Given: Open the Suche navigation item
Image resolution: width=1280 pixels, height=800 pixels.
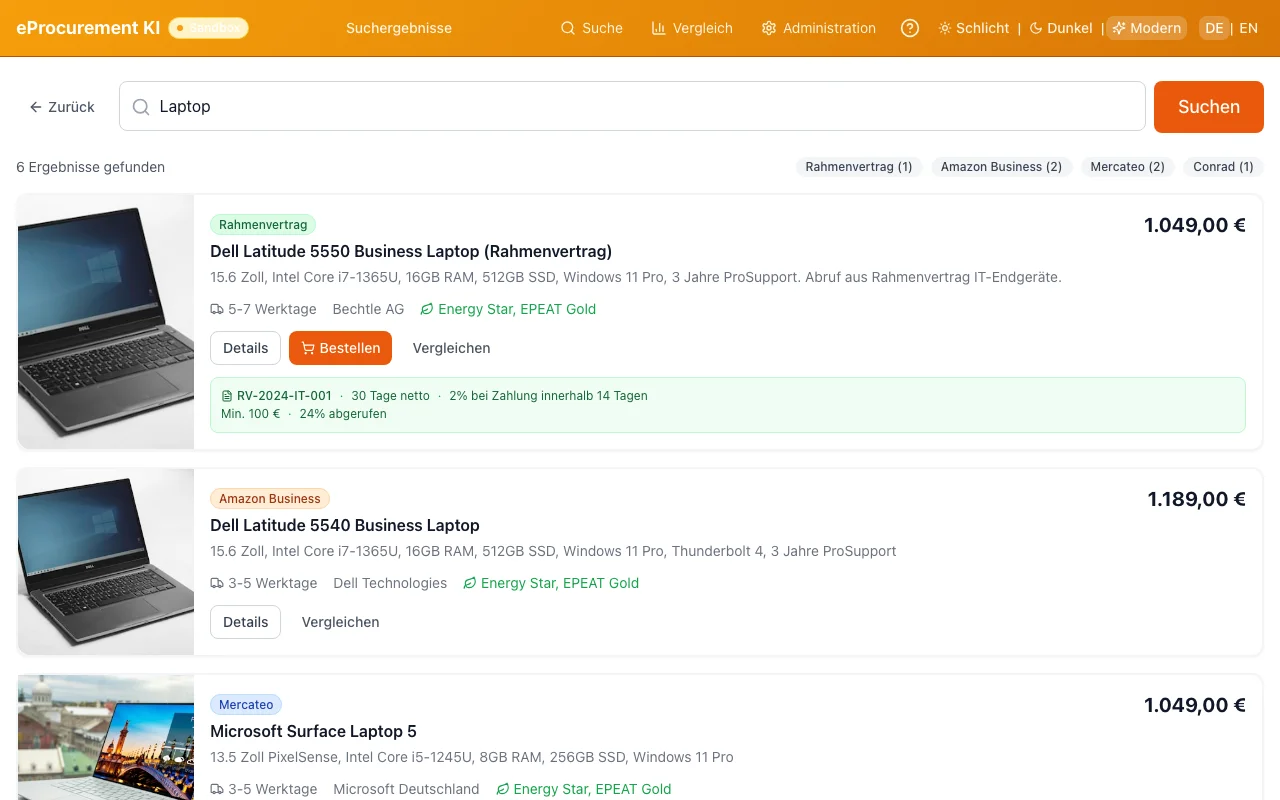Looking at the screenshot, I should click(x=592, y=28).
